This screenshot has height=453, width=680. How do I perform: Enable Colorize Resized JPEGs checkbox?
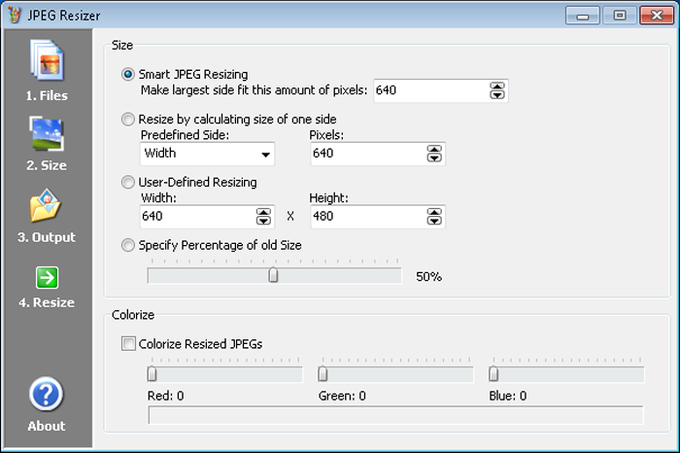pos(128,344)
